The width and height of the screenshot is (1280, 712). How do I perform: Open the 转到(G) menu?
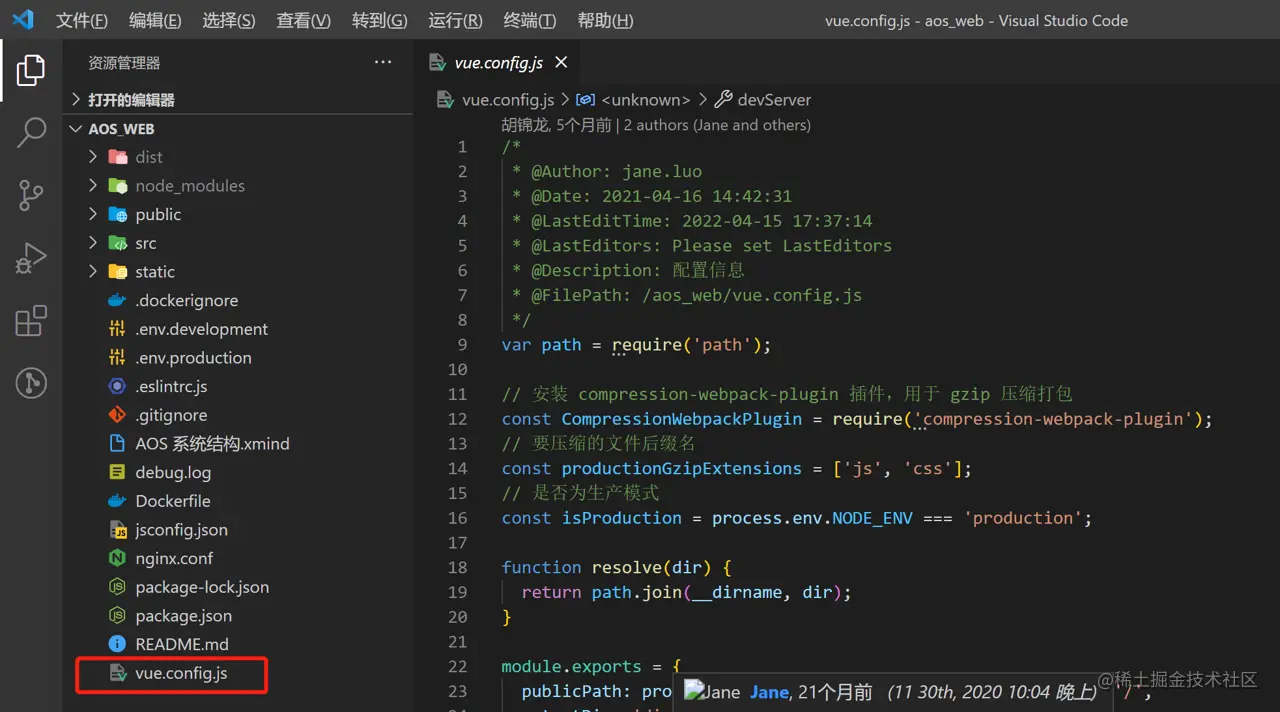380,21
